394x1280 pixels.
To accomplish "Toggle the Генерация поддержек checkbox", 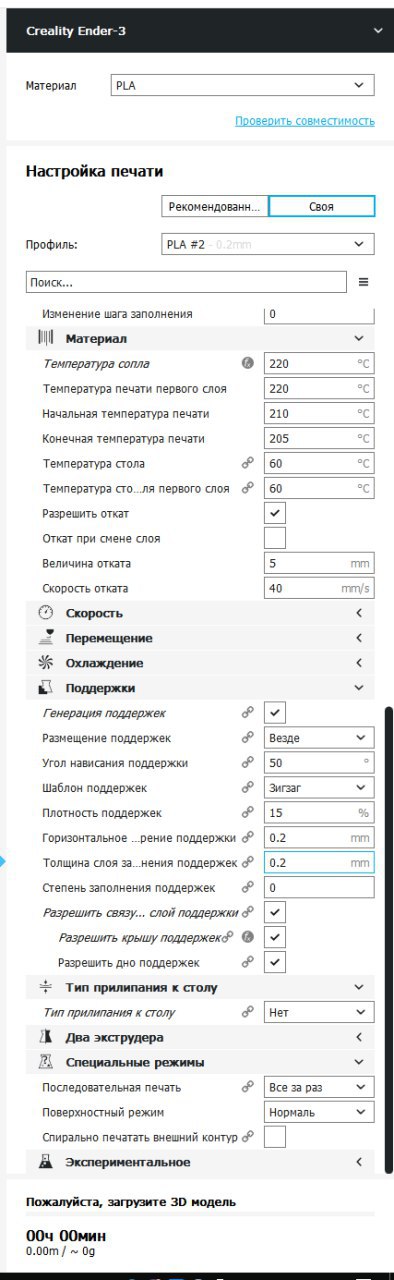I will (275, 713).
